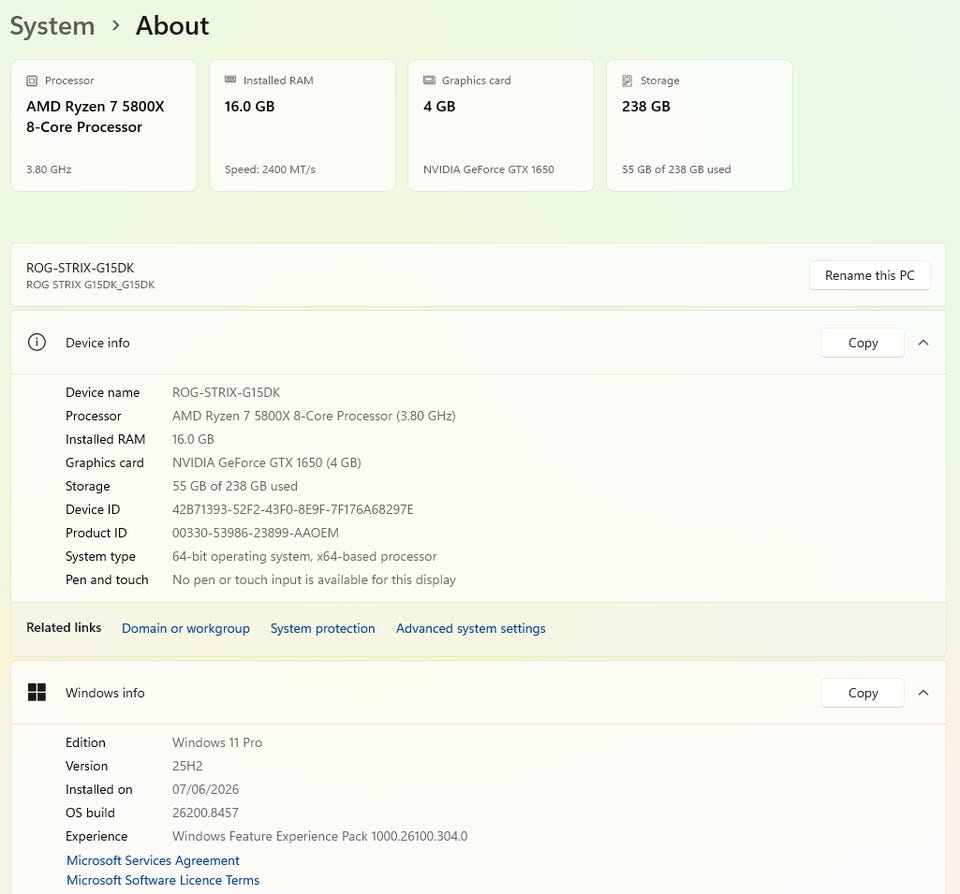
Task: Click Graphics card value NVIDIA GeForce GTX 1650 (4 GB)
Action: point(266,462)
